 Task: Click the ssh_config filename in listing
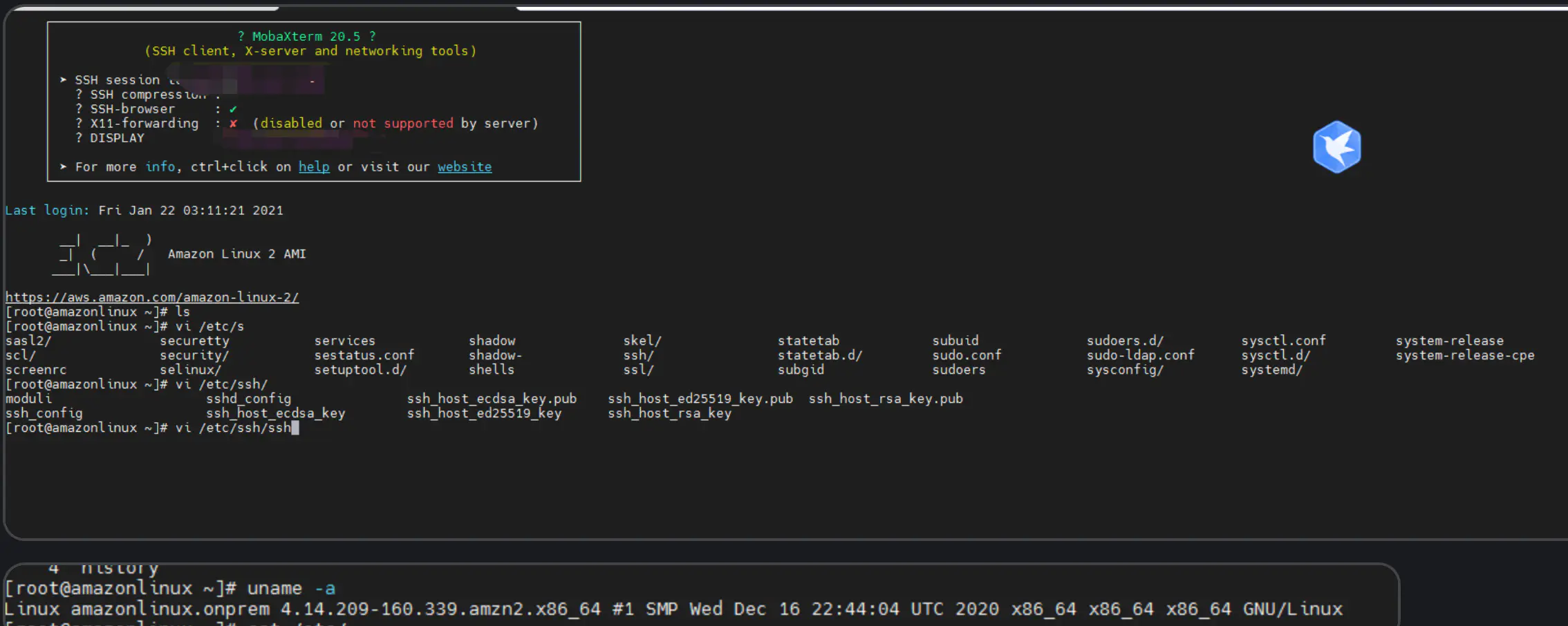point(44,413)
